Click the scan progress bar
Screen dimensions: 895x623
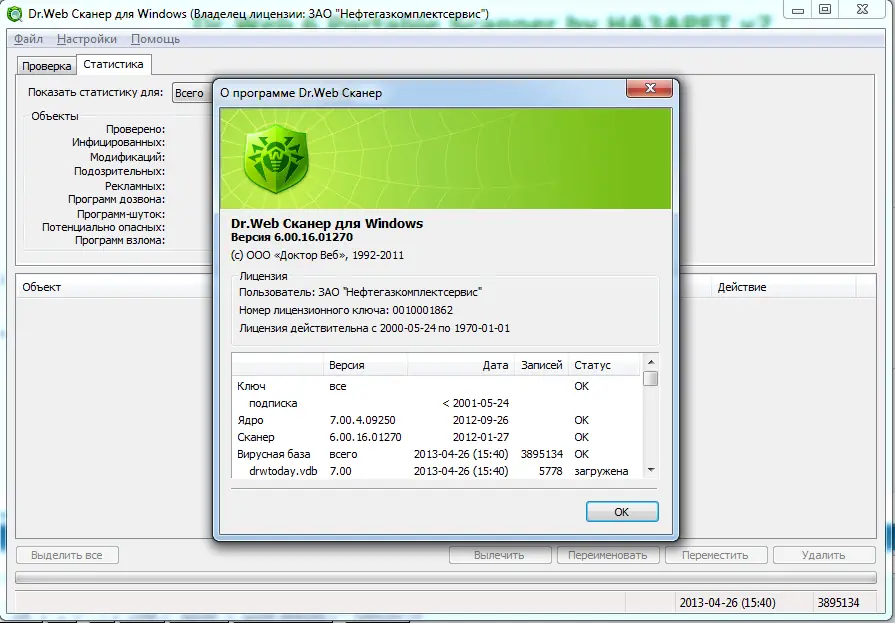(446, 578)
